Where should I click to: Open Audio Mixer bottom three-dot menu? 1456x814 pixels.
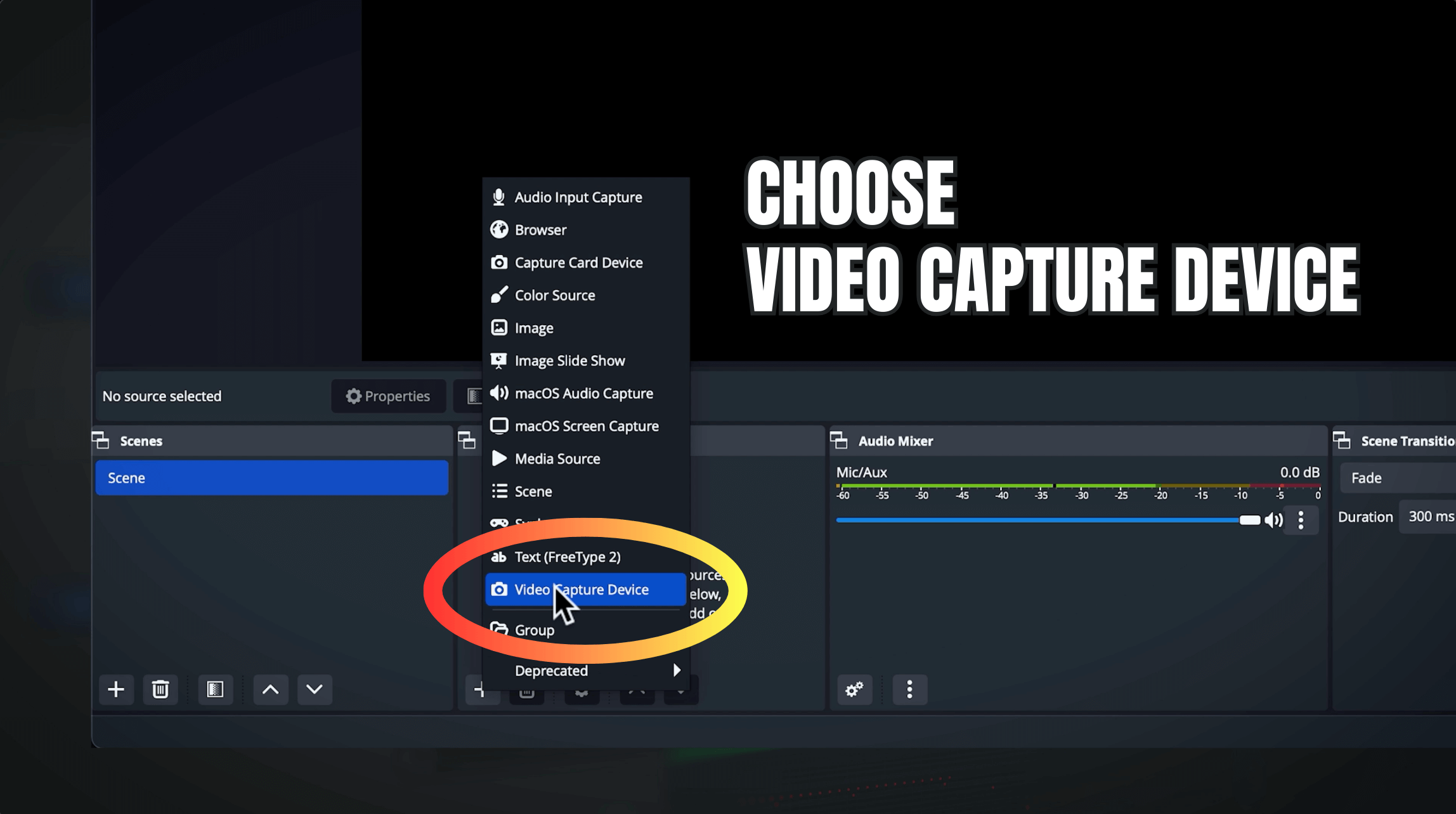click(x=909, y=689)
